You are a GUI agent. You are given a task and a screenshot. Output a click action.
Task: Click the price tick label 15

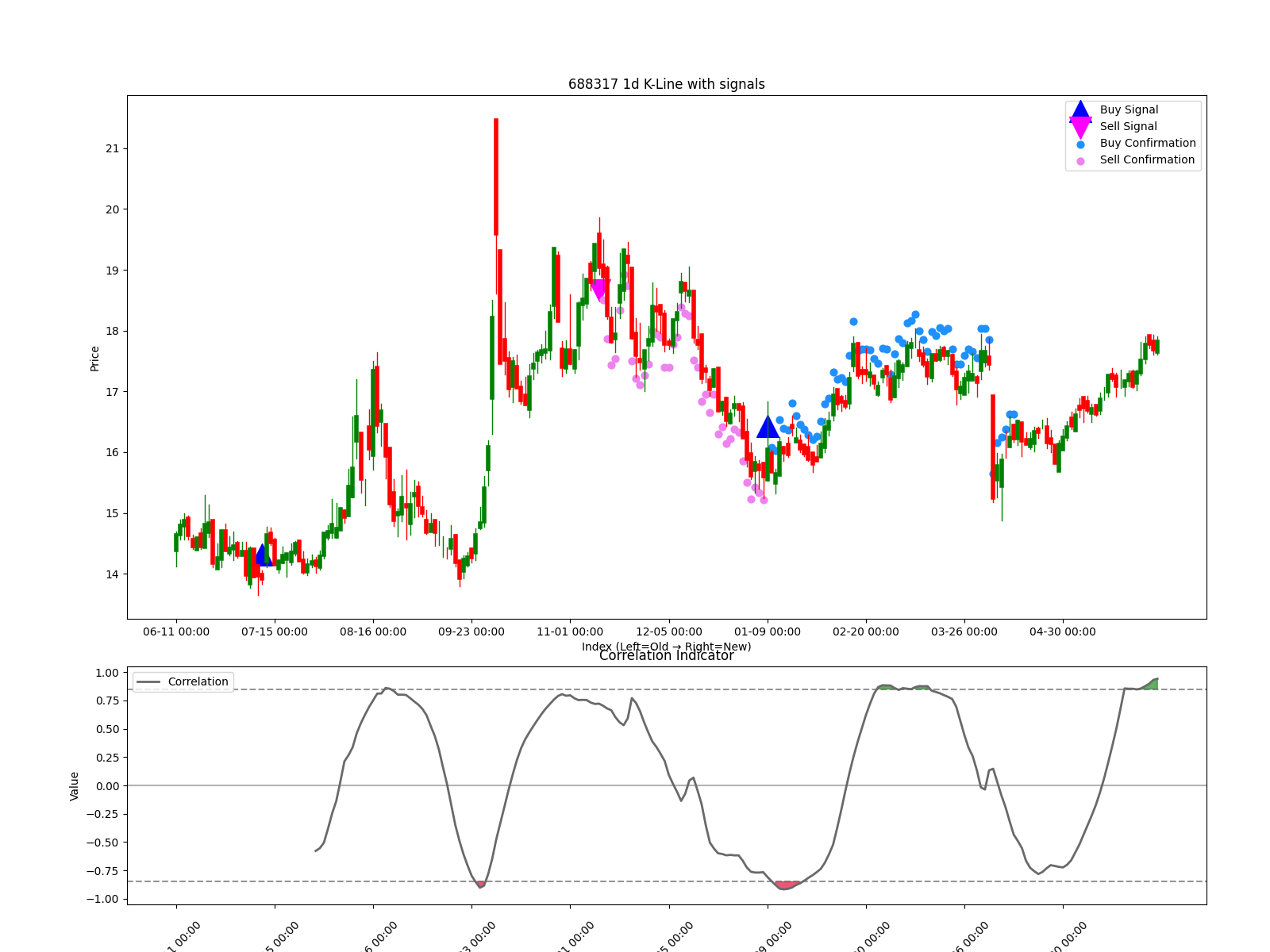pos(112,513)
